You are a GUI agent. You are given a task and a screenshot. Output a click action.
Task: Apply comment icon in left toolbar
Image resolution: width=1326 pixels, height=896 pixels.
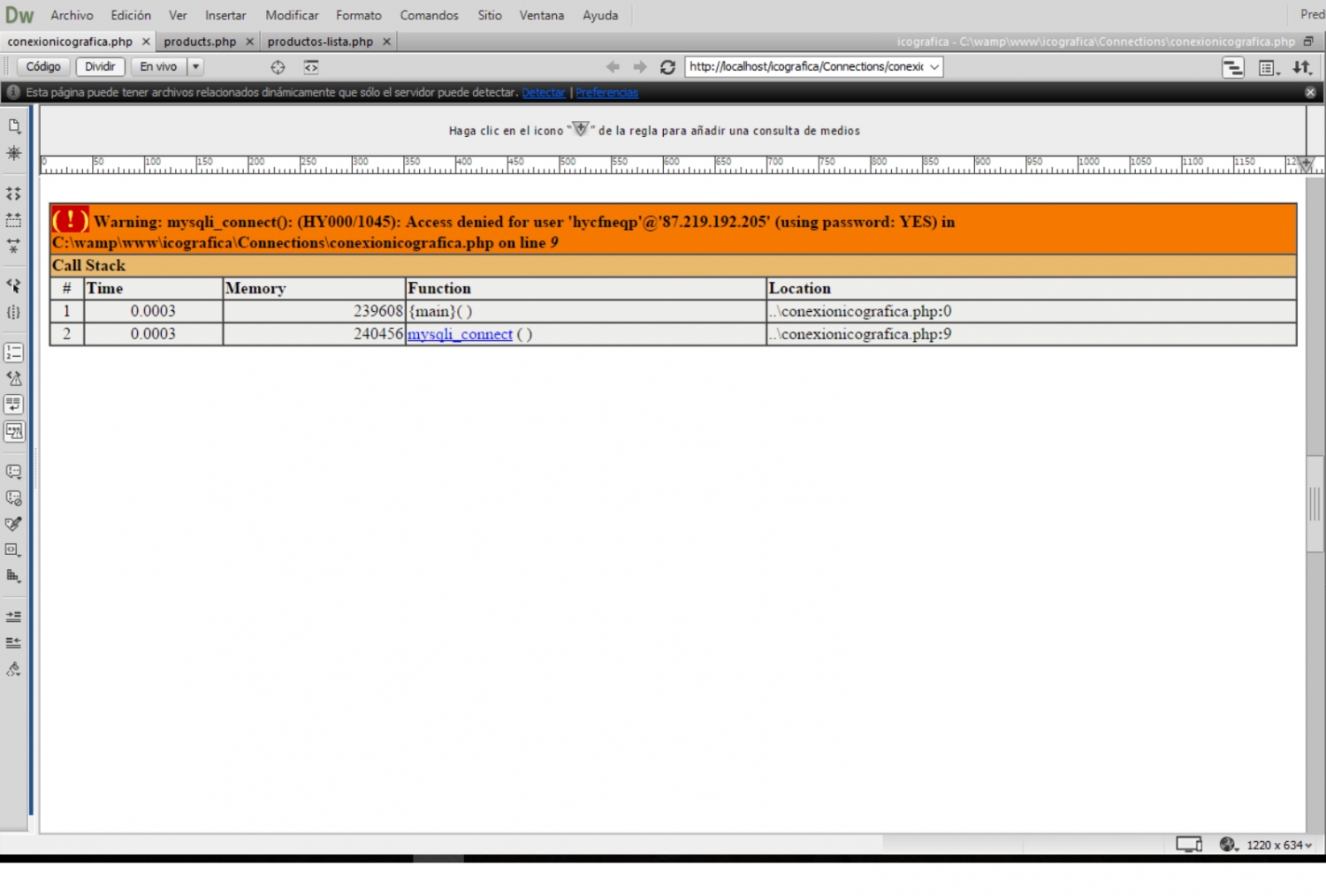coord(14,472)
